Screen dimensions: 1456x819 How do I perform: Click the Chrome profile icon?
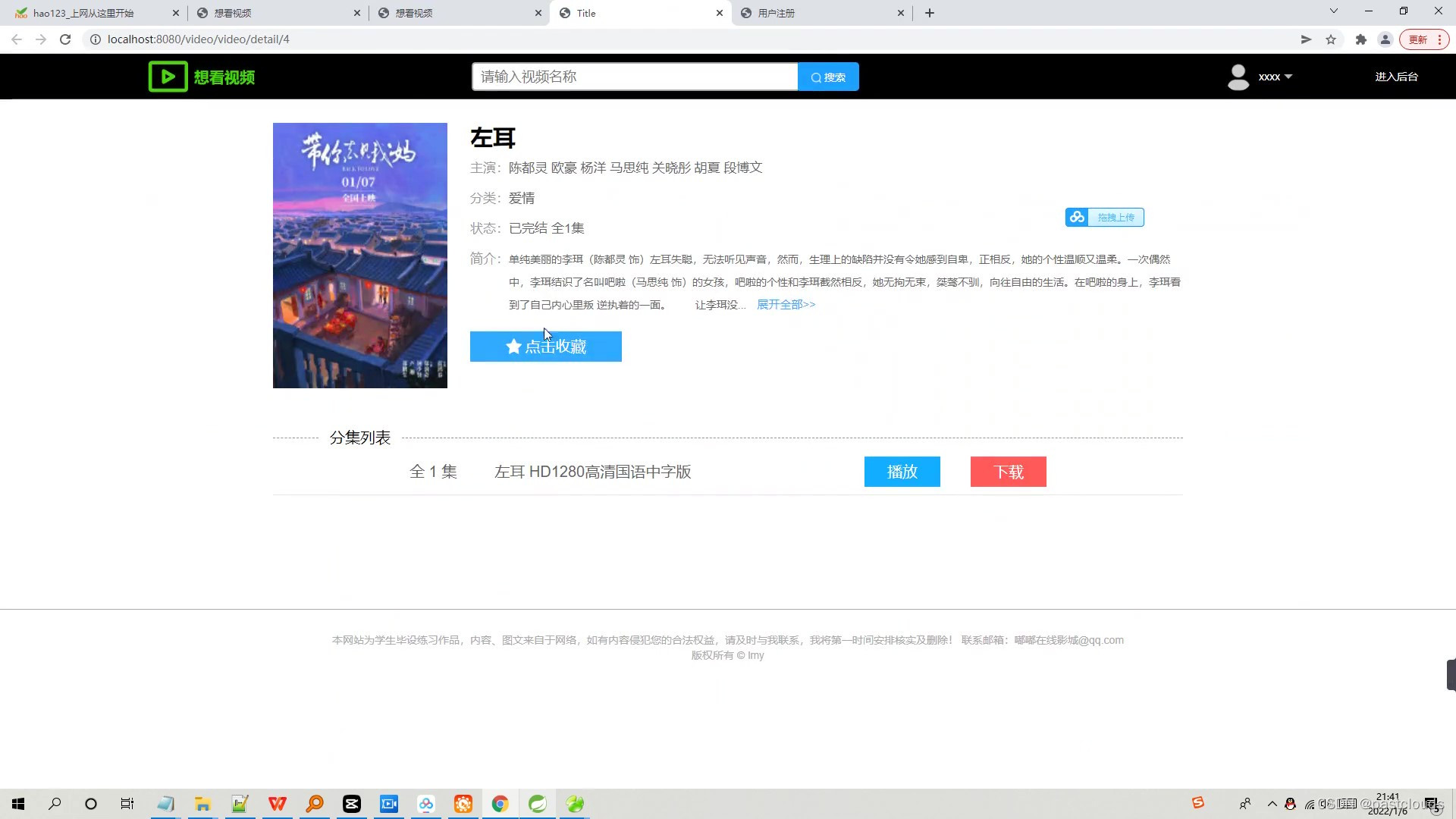1385,39
